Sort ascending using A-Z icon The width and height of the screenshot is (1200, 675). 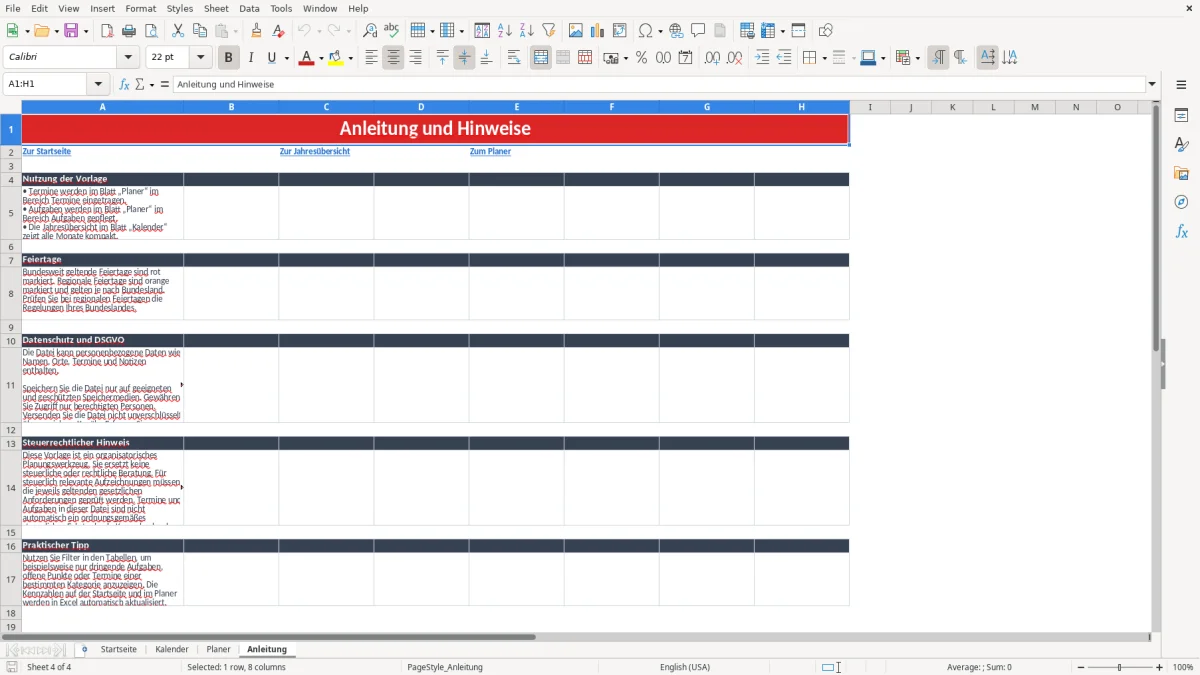(x=505, y=31)
